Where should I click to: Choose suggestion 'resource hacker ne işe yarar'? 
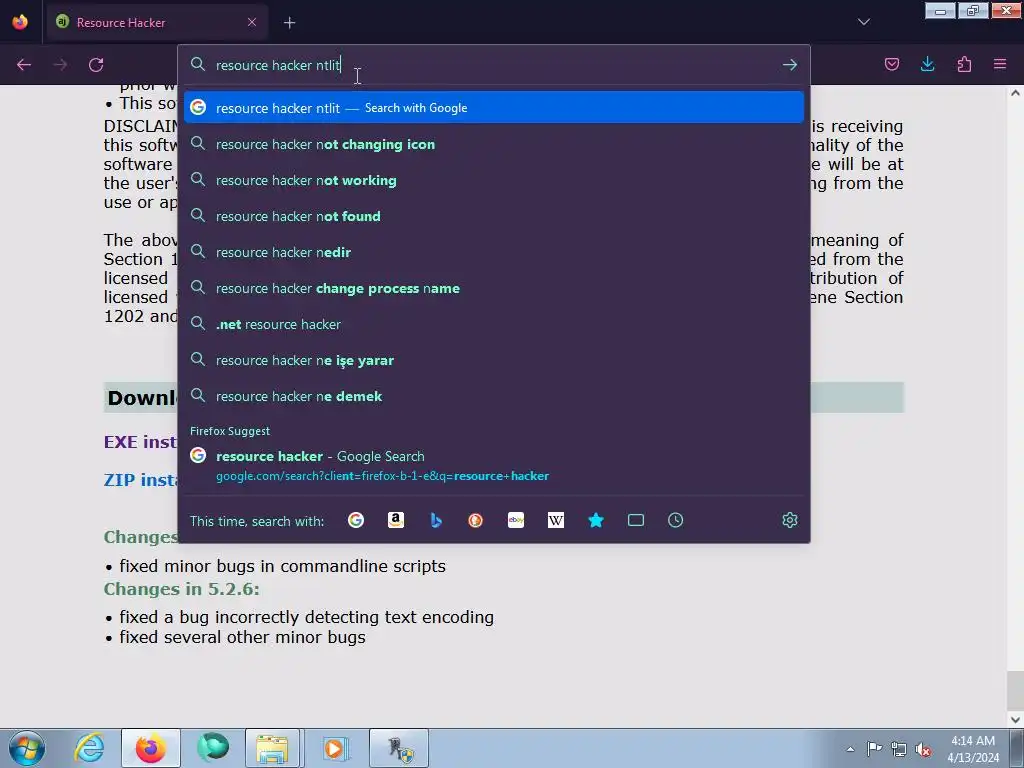(494, 360)
